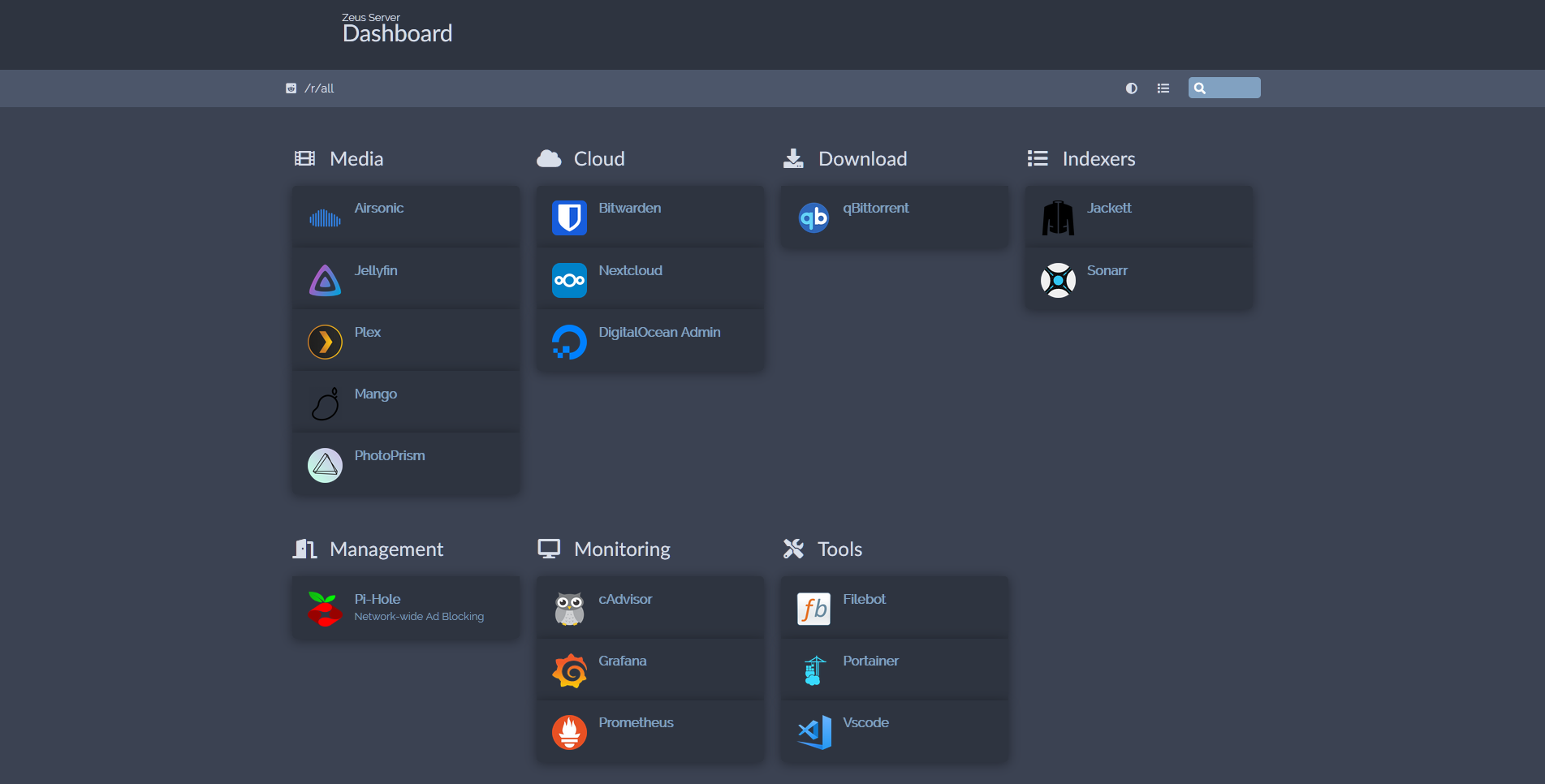Image resolution: width=1545 pixels, height=784 pixels.
Task: Switch to the list layout view
Action: tap(1163, 88)
